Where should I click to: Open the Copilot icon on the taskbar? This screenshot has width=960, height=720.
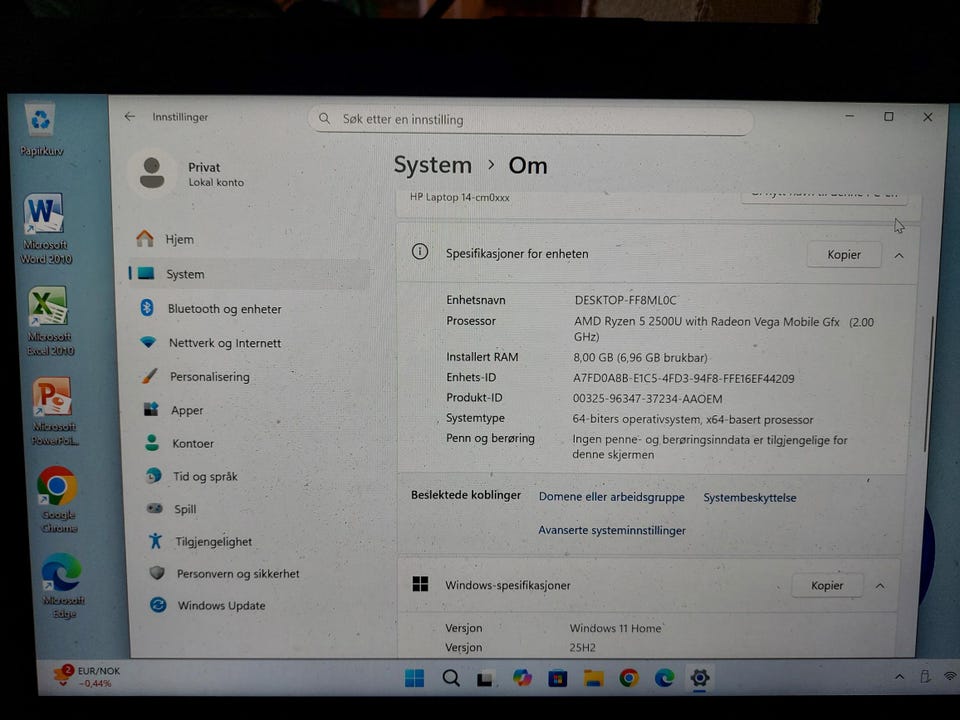coord(522,678)
